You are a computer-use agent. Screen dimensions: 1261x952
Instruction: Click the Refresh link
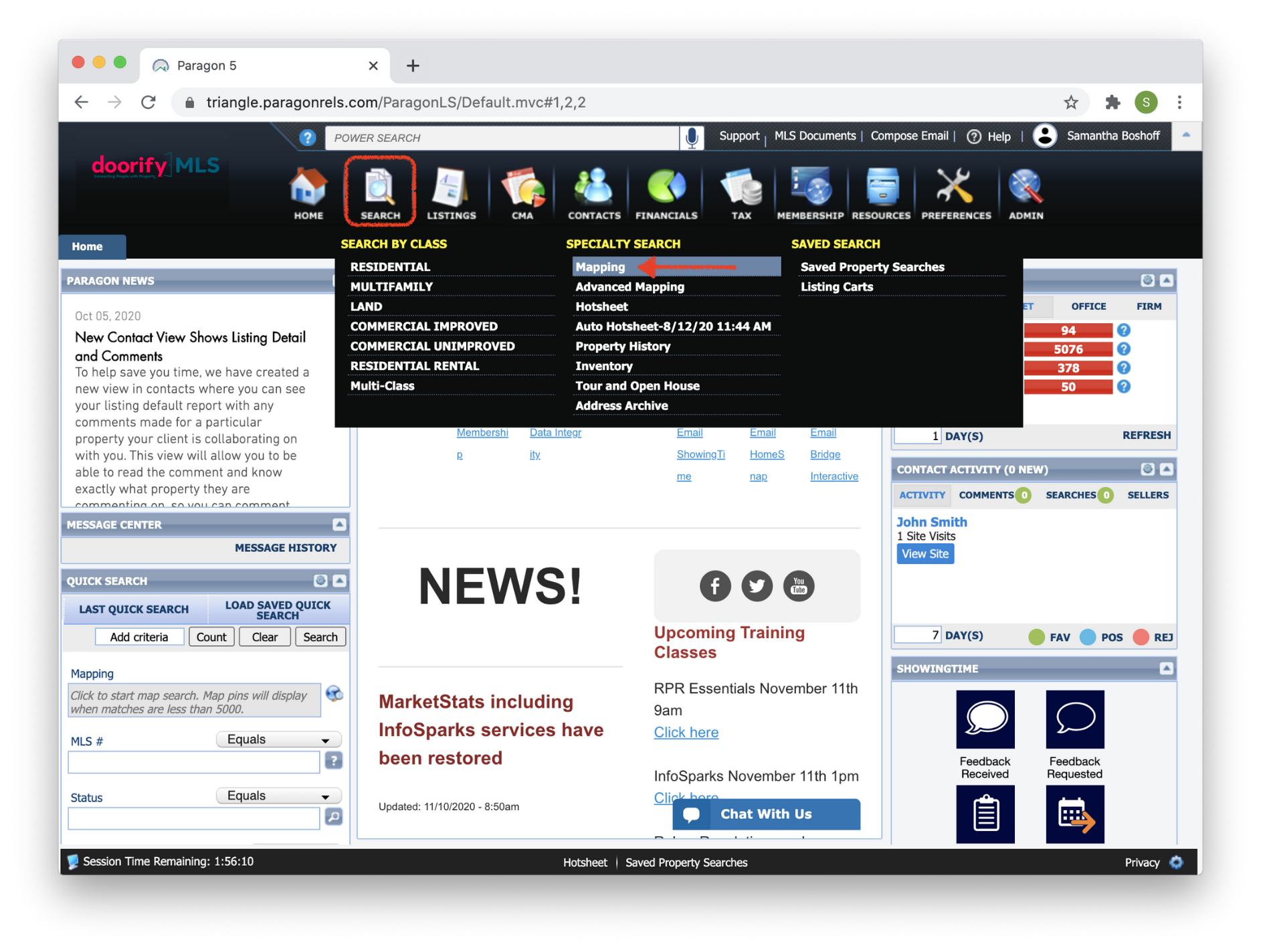[1147, 436]
